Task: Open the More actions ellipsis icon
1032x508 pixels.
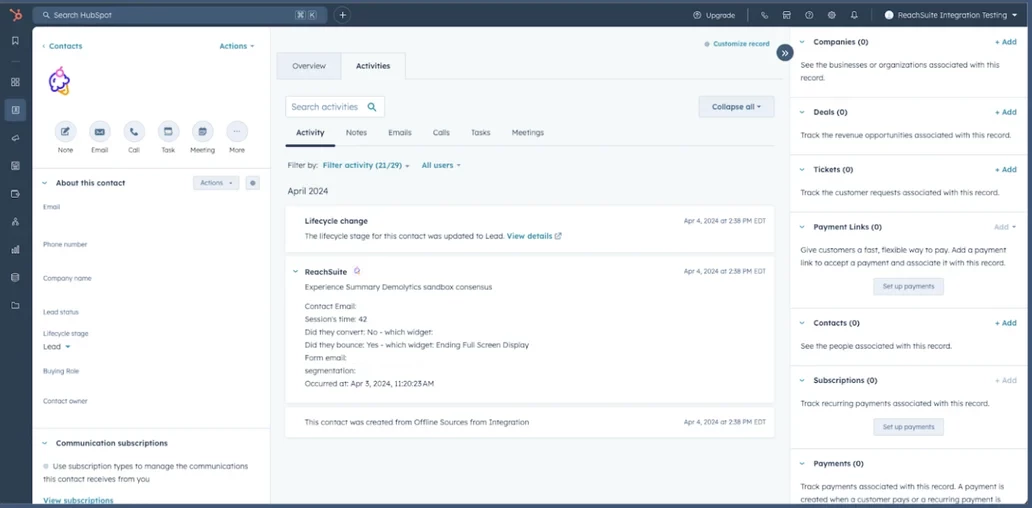Action: click(237, 132)
